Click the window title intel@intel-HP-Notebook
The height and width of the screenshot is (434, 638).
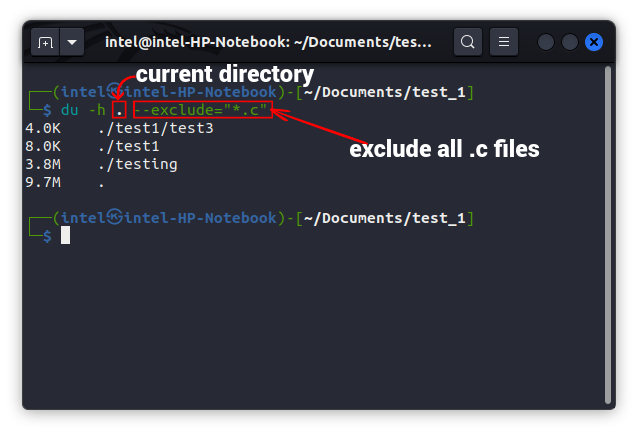(268, 42)
